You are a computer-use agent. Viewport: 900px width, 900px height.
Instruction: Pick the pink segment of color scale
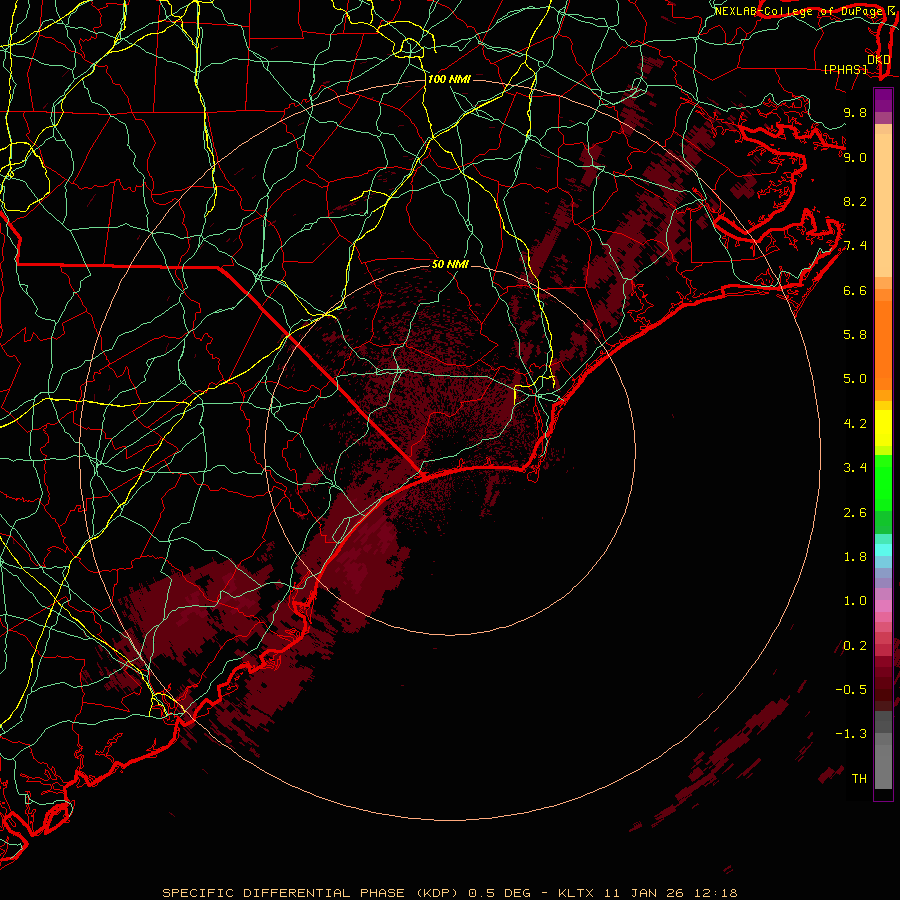tap(883, 606)
